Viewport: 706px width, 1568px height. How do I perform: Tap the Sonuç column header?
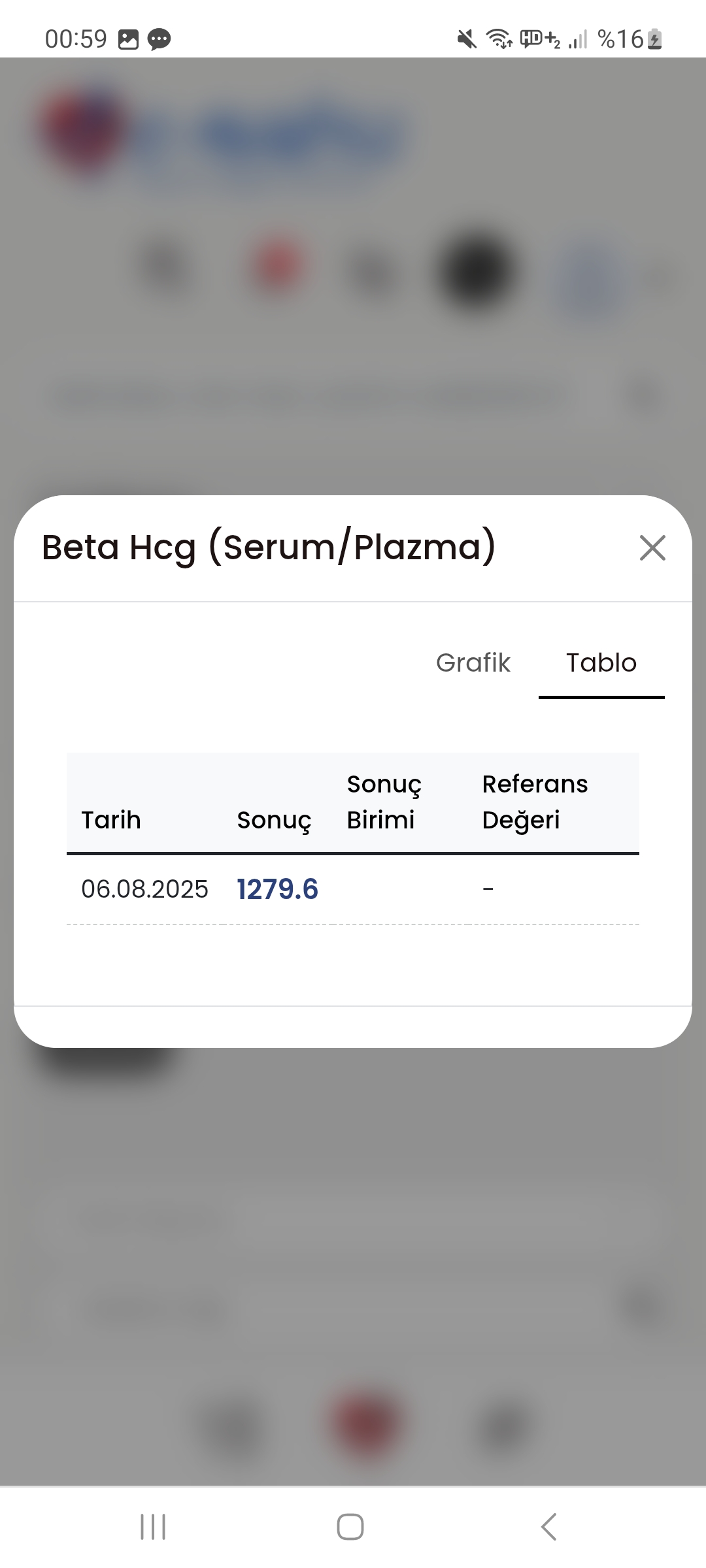(274, 820)
